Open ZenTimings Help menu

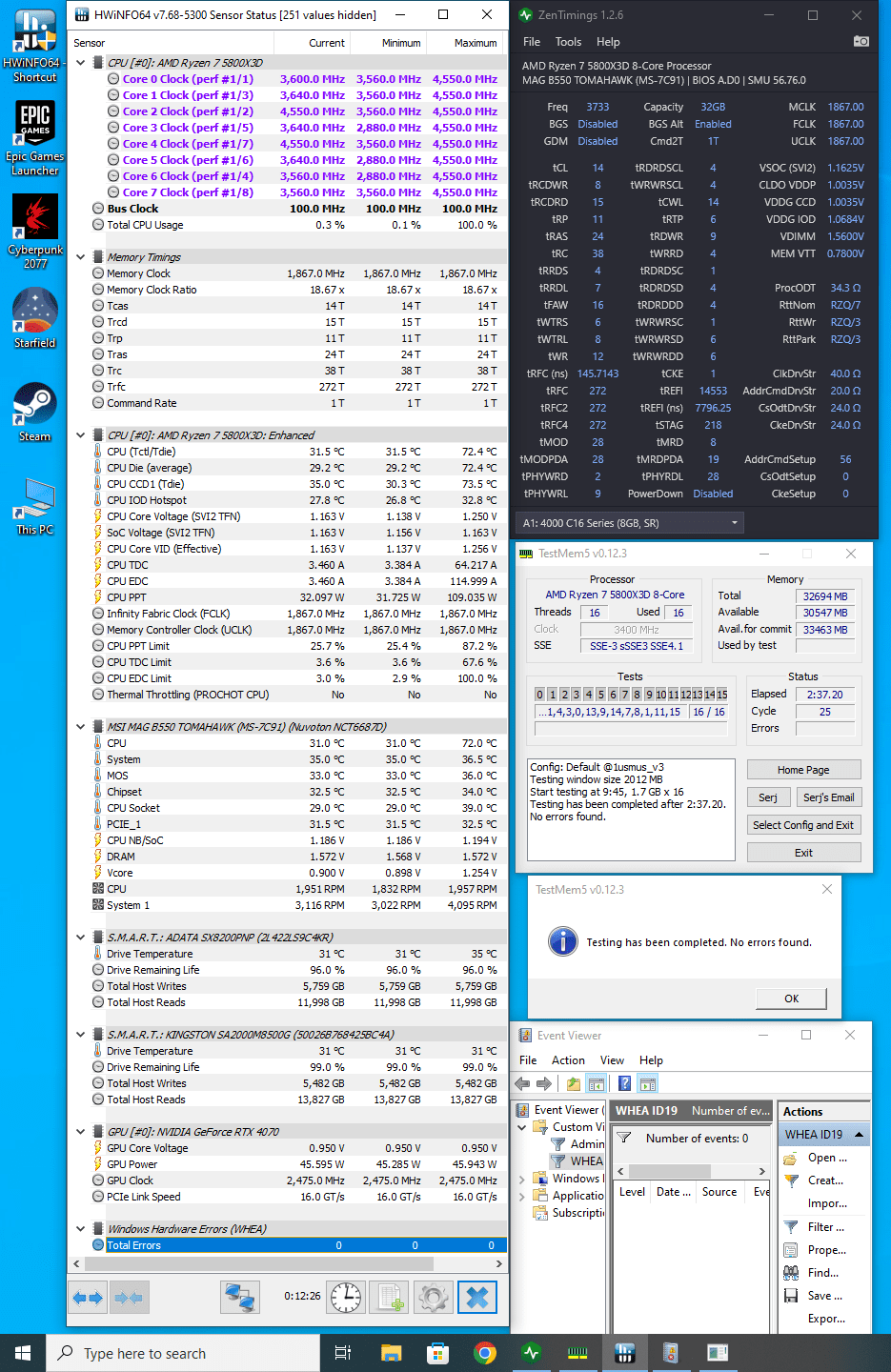(x=608, y=42)
